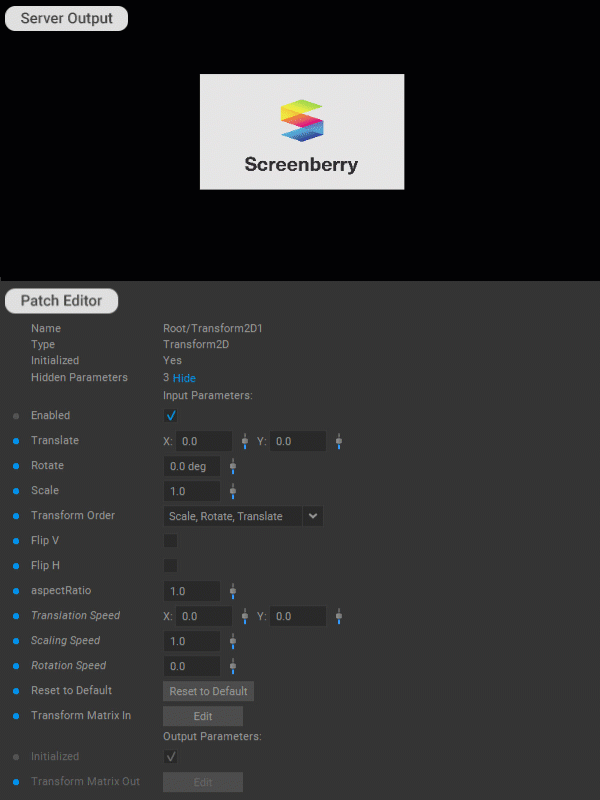Screen dimensions: 600x800
Task: Click the Rotate slider handle
Action: click(233, 466)
